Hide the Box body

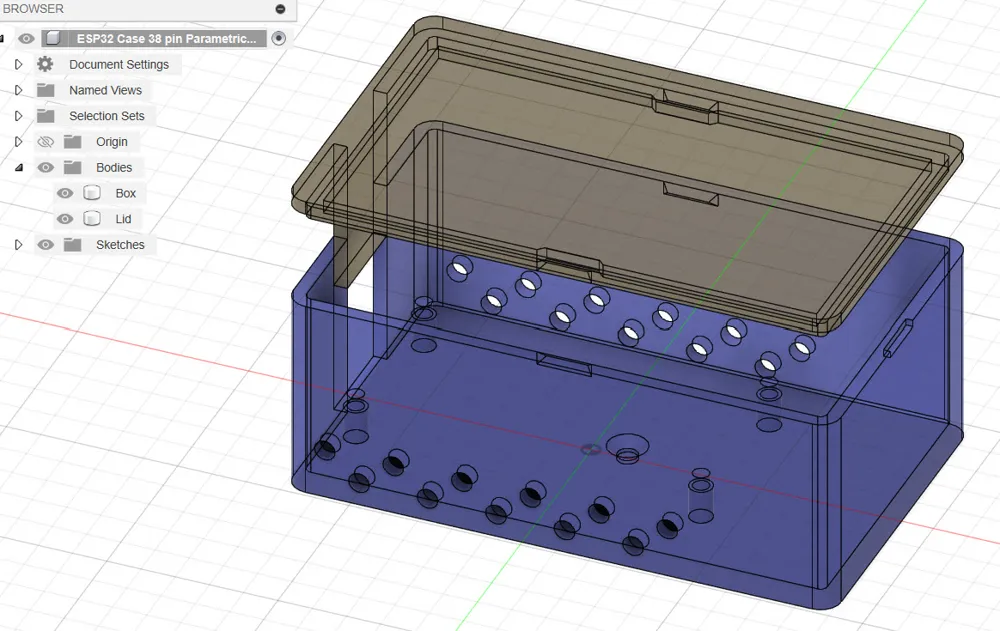click(x=65, y=193)
